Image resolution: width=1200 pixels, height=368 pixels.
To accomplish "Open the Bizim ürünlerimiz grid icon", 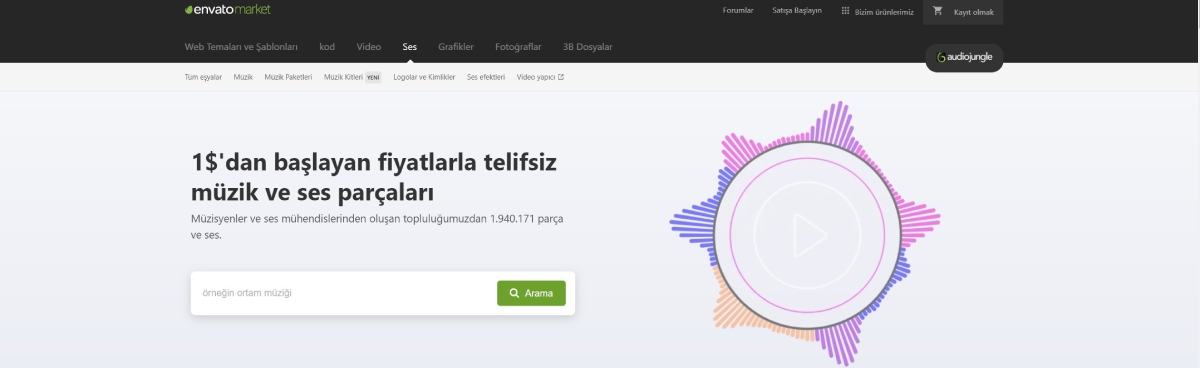I will click(x=845, y=11).
